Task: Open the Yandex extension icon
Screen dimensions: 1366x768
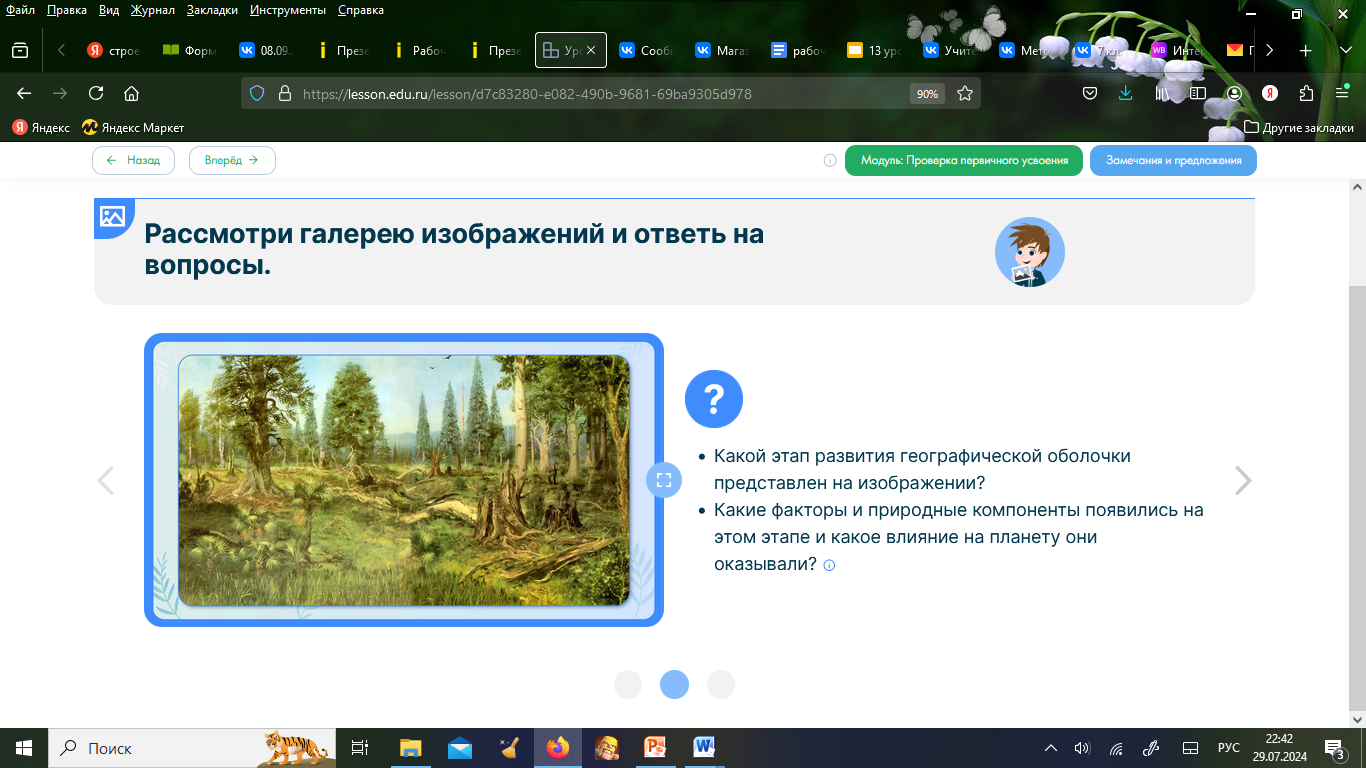Action: tap(1270, 93)
